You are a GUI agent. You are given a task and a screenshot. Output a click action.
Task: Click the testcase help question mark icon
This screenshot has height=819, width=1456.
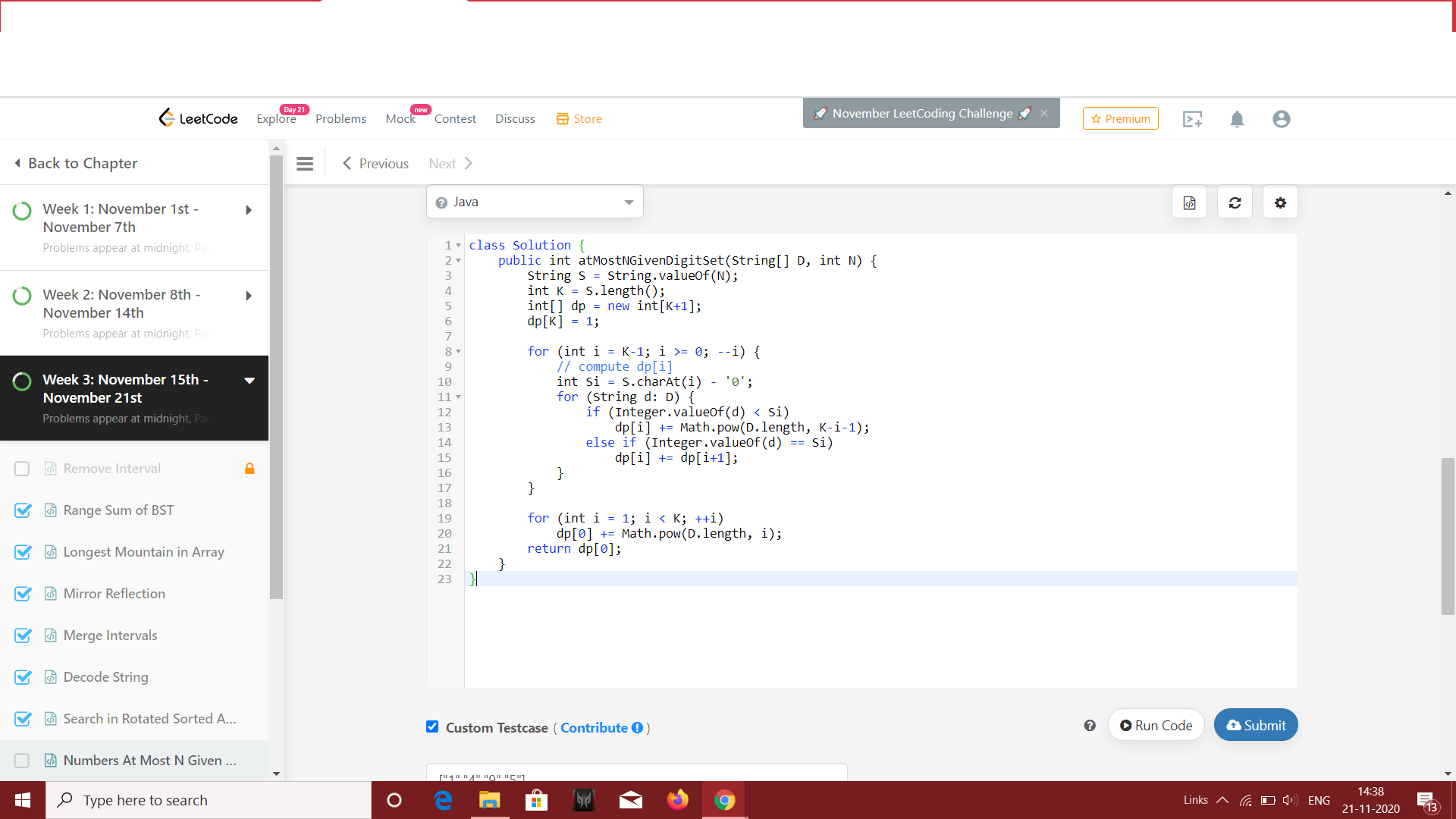1090,726
